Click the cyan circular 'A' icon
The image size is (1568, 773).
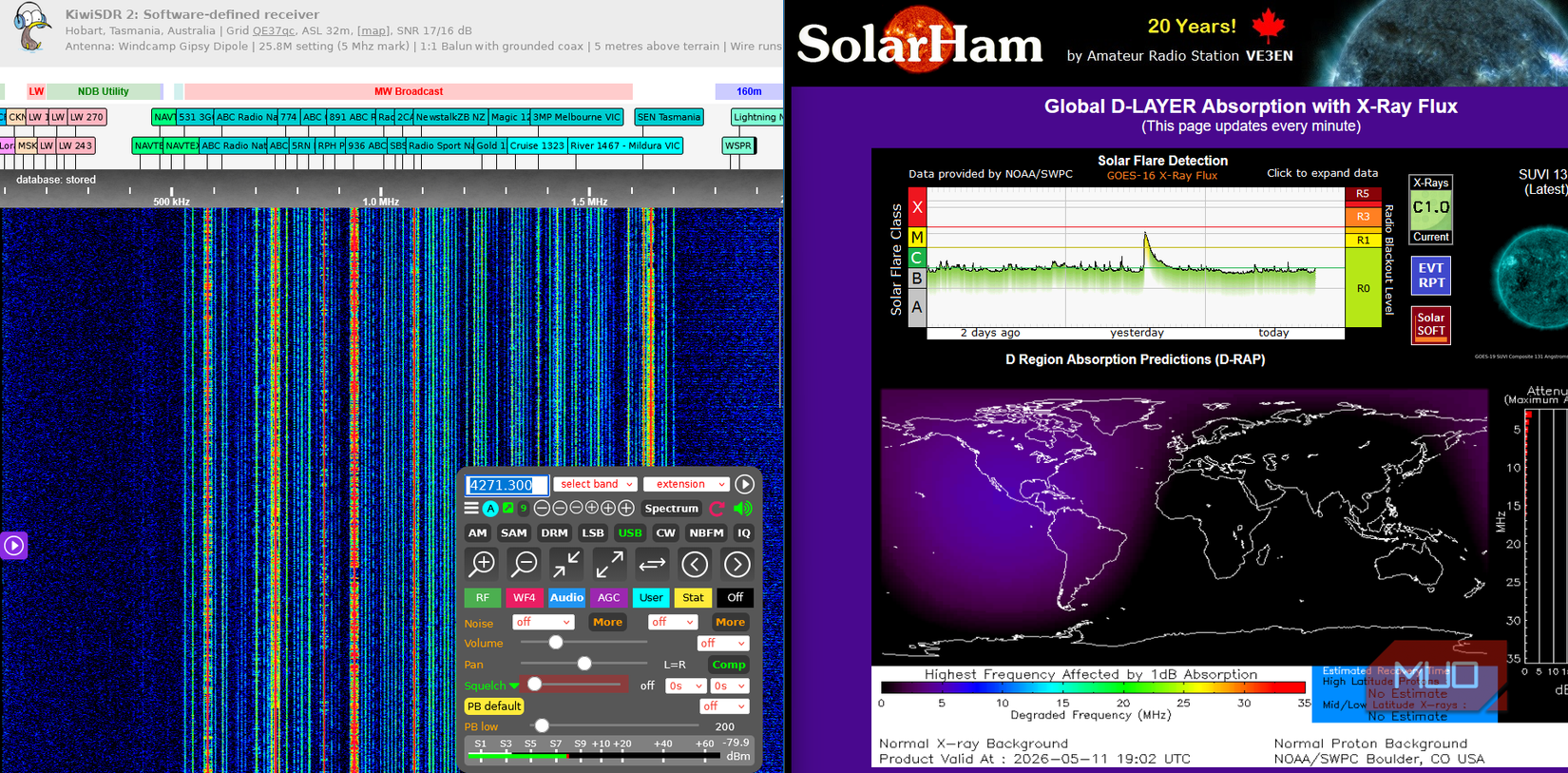(490, 509)
